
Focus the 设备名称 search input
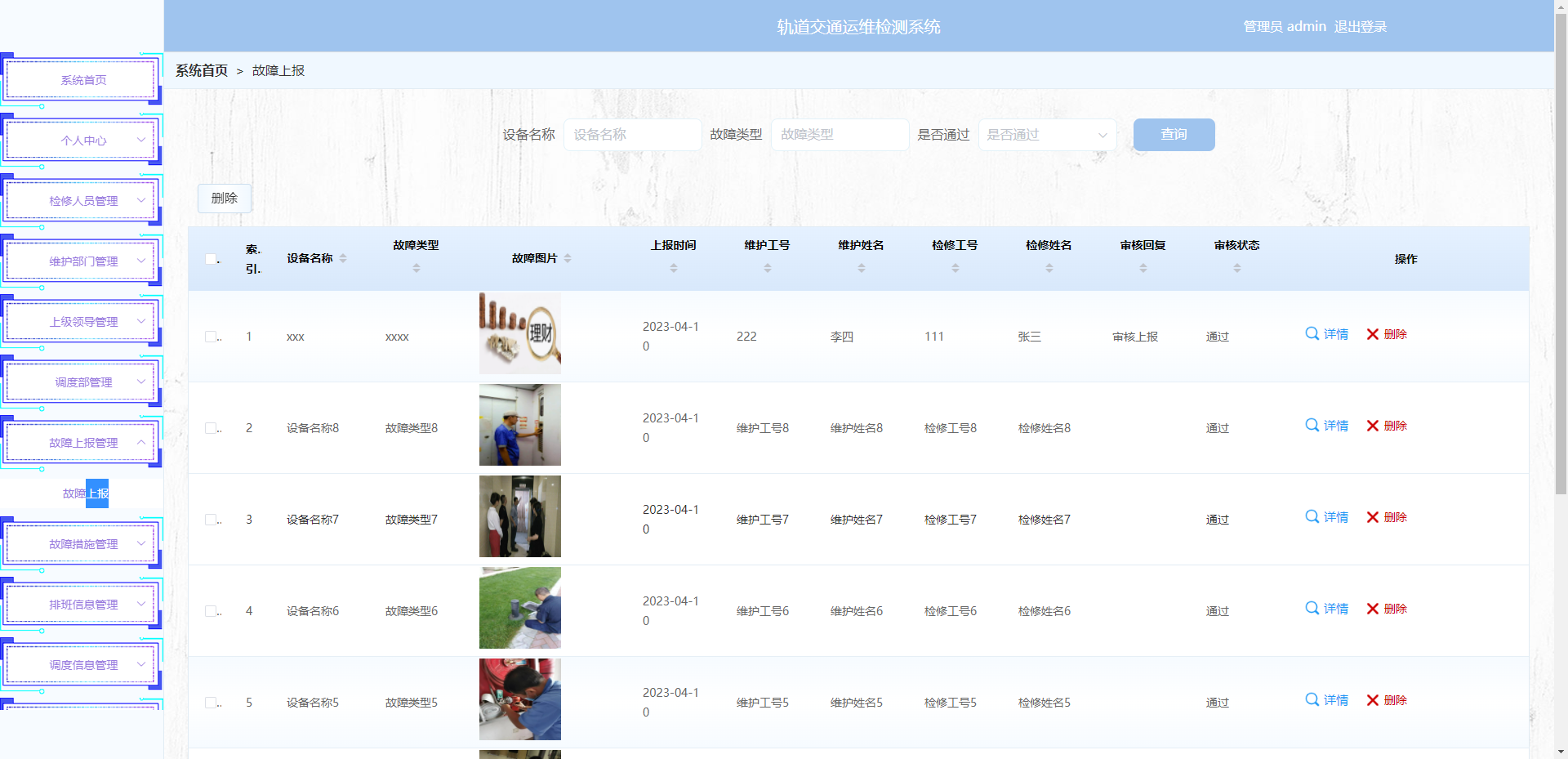click(x=633, y=135)
